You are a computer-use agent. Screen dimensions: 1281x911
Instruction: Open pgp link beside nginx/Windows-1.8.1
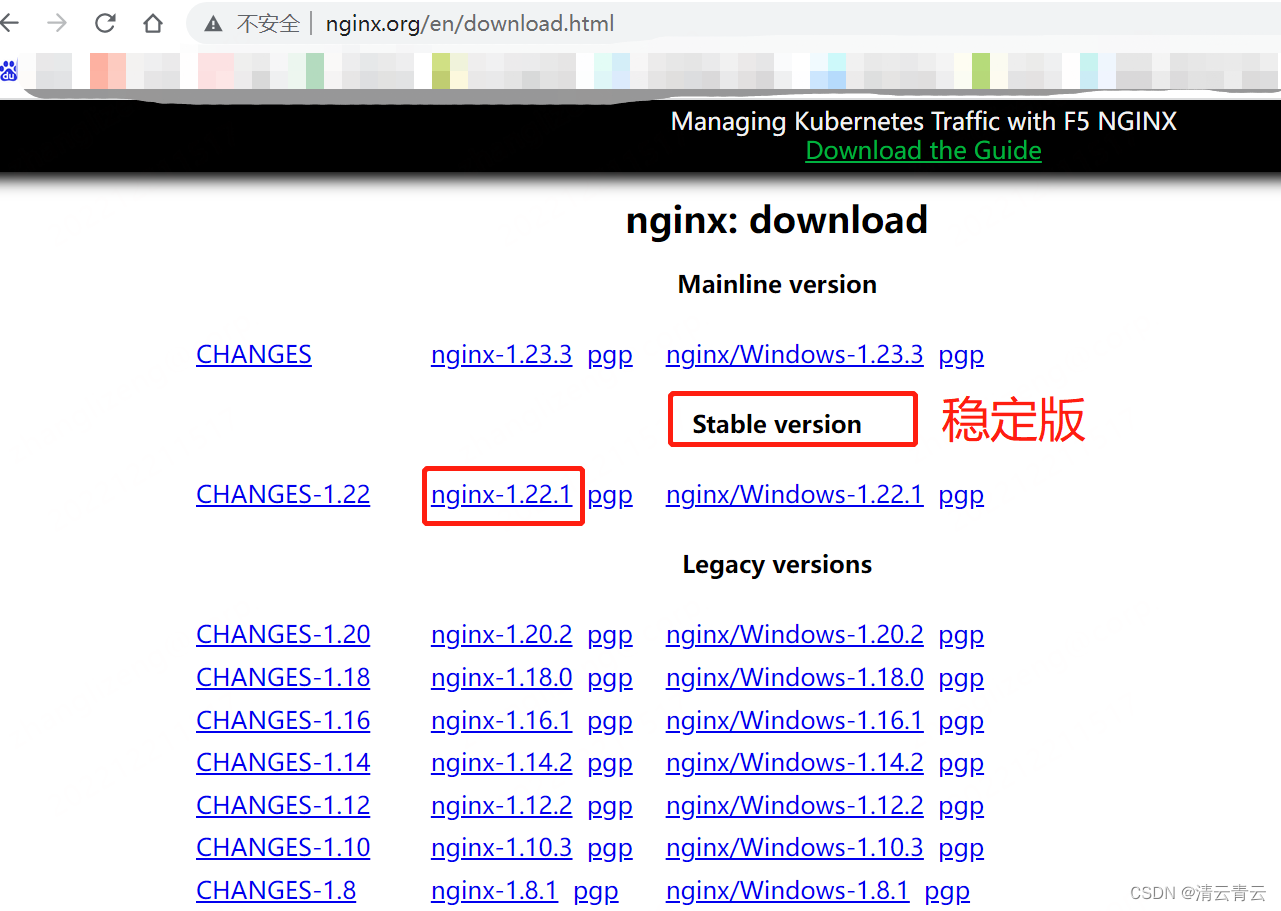[947, 892]
